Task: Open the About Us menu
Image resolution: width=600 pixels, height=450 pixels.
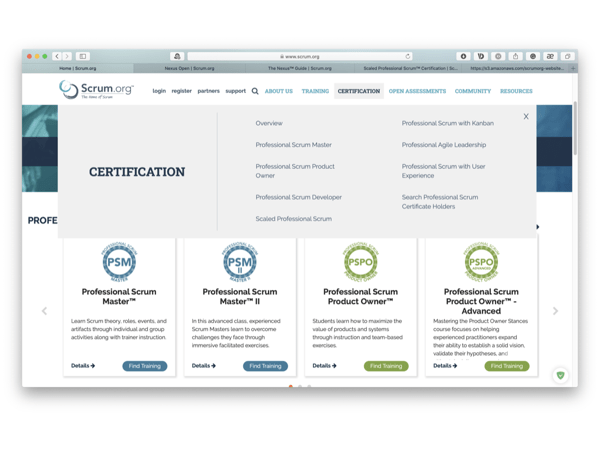Action: (x=279, y=91)
